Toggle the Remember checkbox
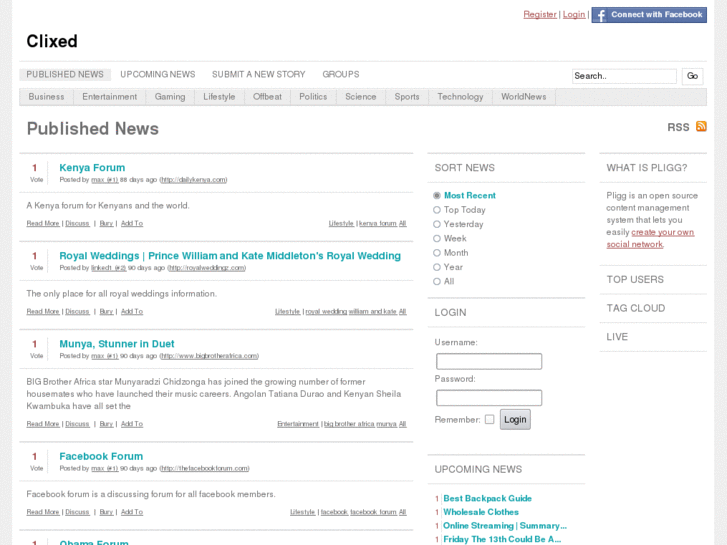This screenshot has height=545, width=727. [490, 419]
